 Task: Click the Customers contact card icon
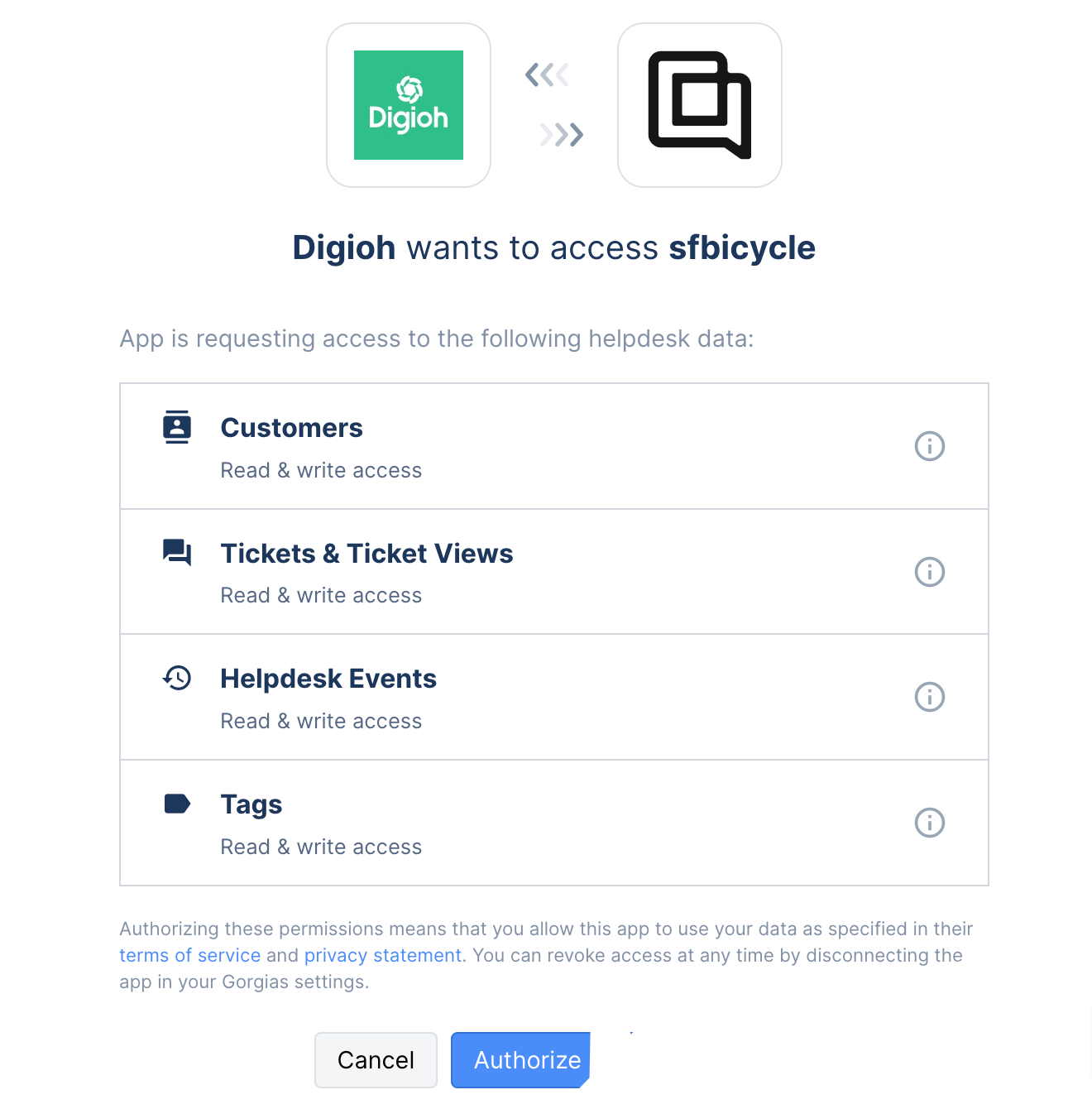(x=177, y=427)
